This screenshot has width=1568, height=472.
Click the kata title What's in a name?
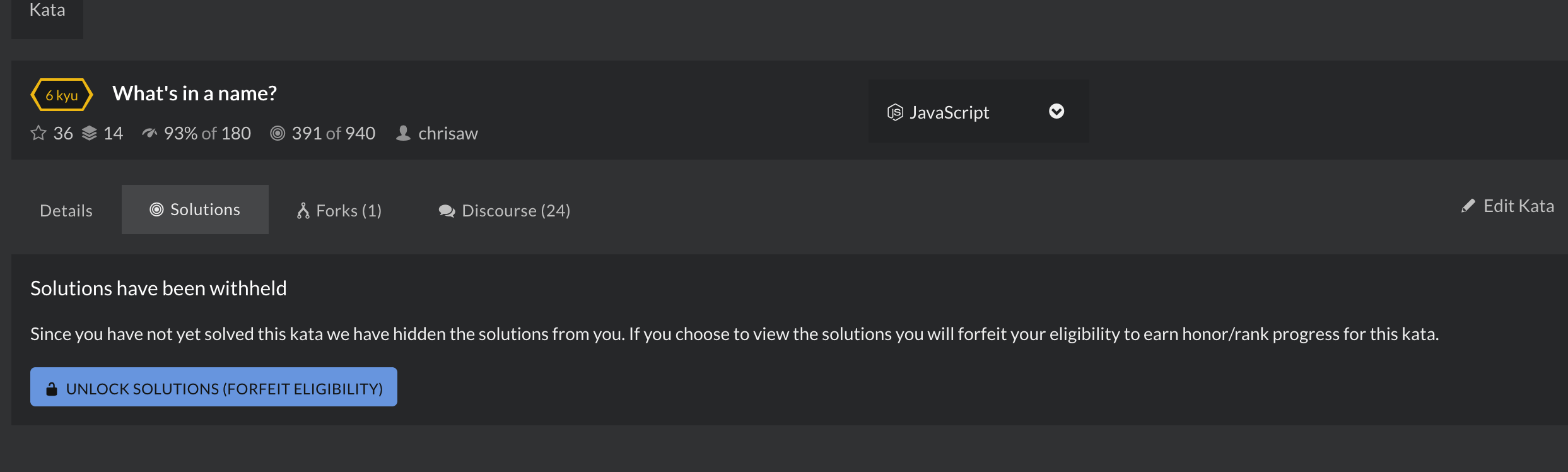pyautogui.click(x=195, y=93)
